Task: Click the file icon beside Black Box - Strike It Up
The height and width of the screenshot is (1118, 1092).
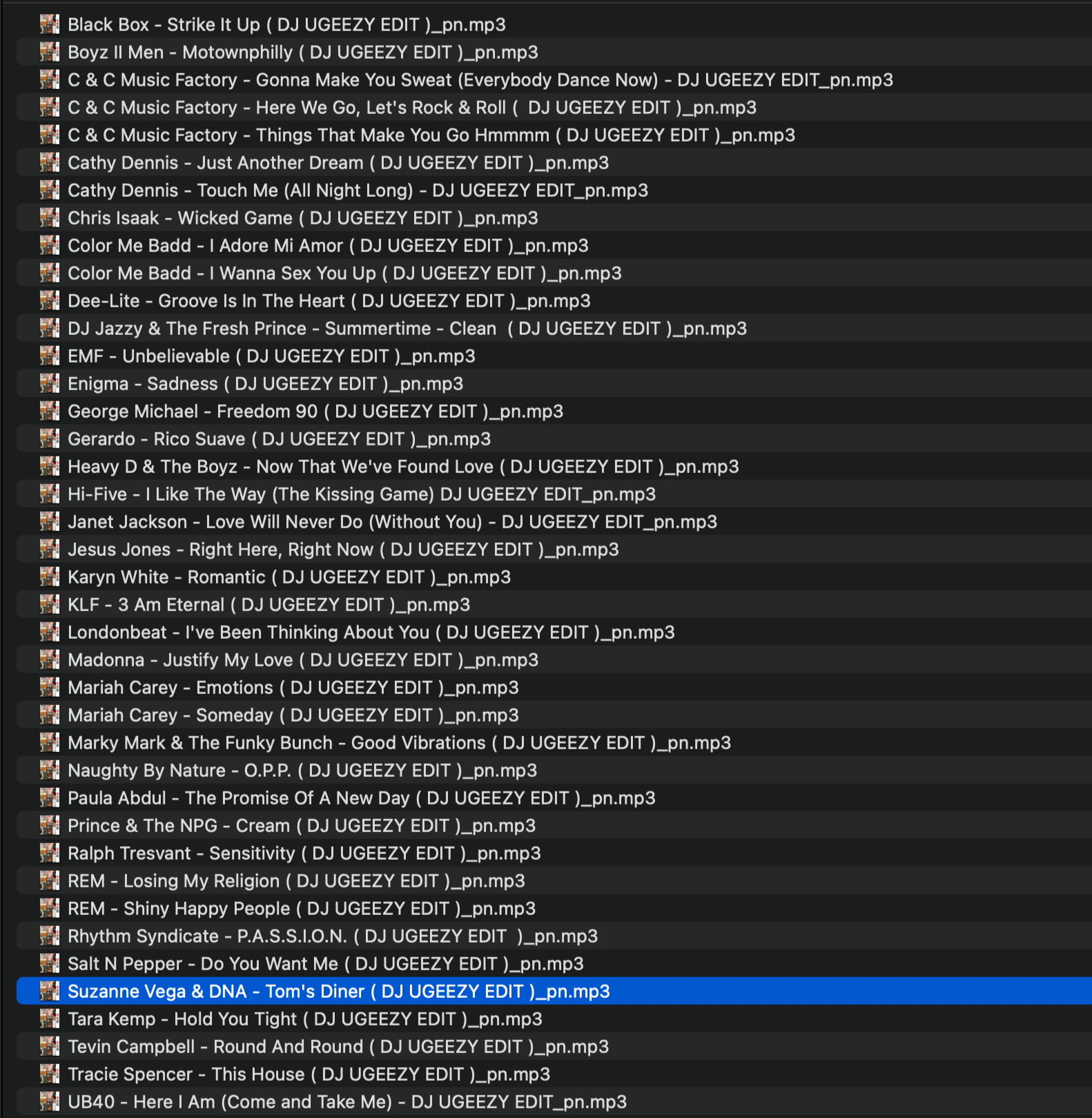Action: tap(50, 24)
